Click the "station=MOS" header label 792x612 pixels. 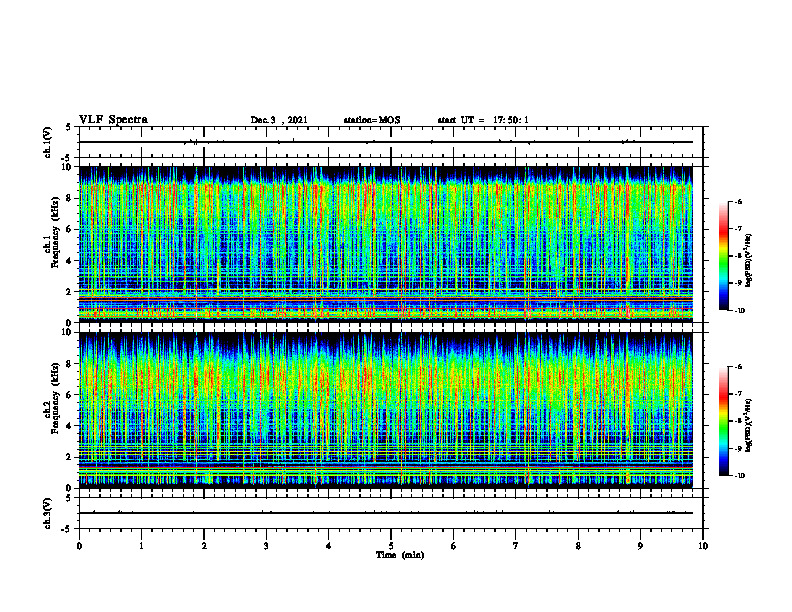(x=372, y=120)
